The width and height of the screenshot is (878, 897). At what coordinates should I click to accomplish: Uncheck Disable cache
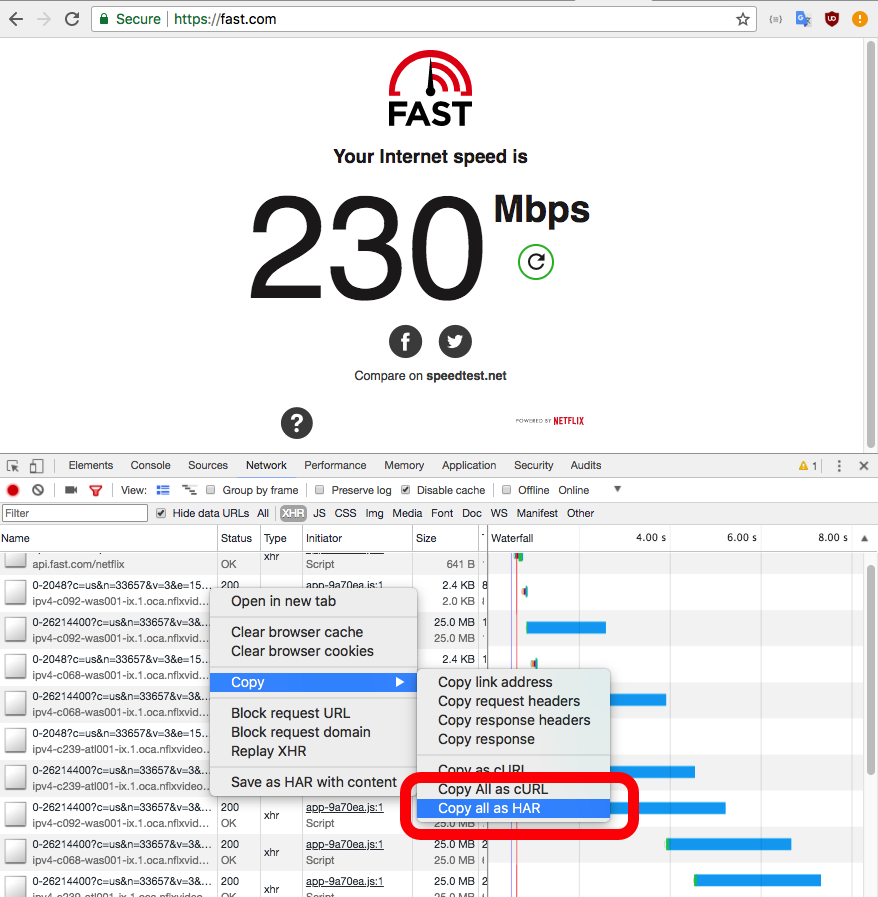point(406,490)
